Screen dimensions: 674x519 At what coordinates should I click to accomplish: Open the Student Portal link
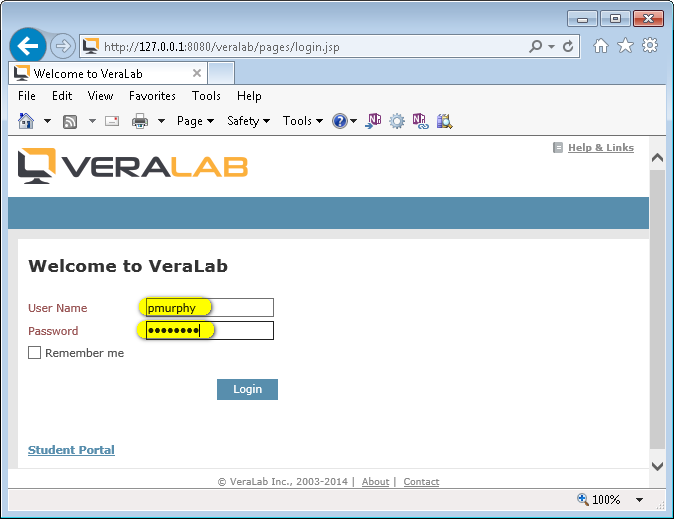click(71, 450)
